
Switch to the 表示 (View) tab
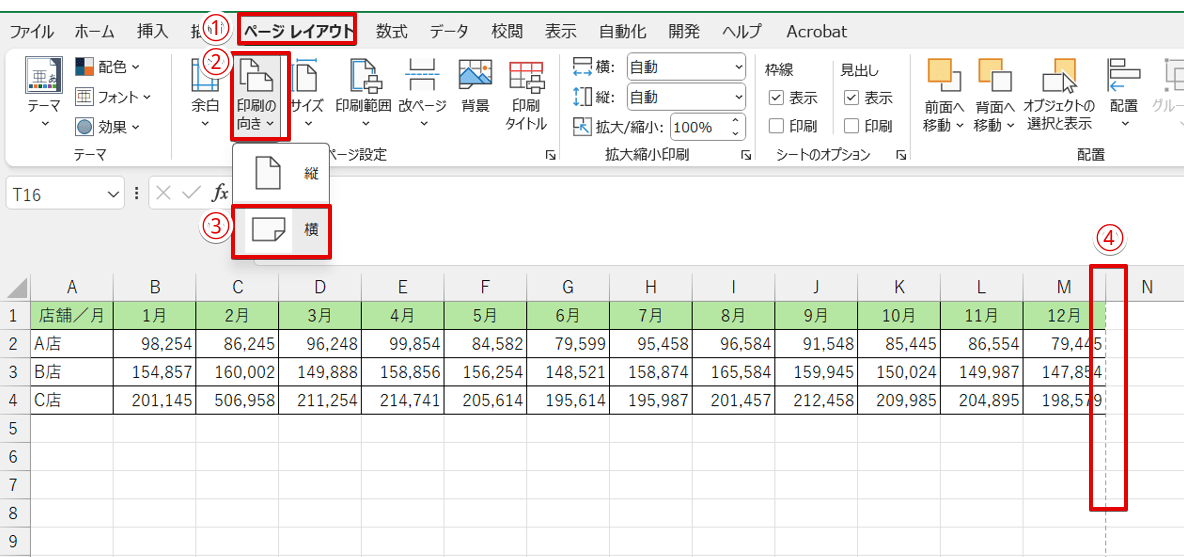point(561,31)
